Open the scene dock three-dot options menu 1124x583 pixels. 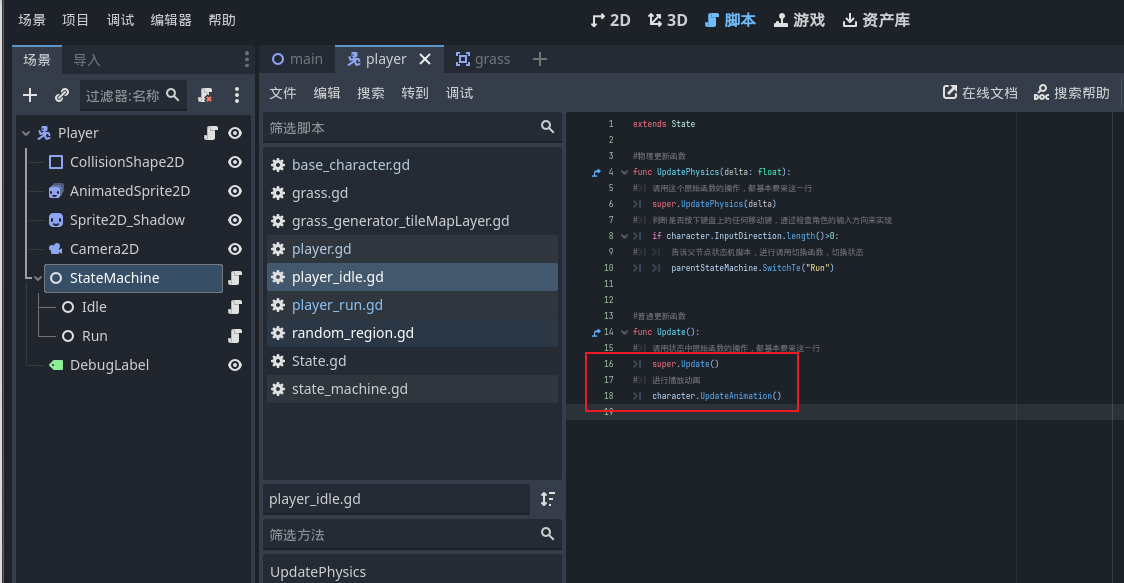[x=237, y=95]
